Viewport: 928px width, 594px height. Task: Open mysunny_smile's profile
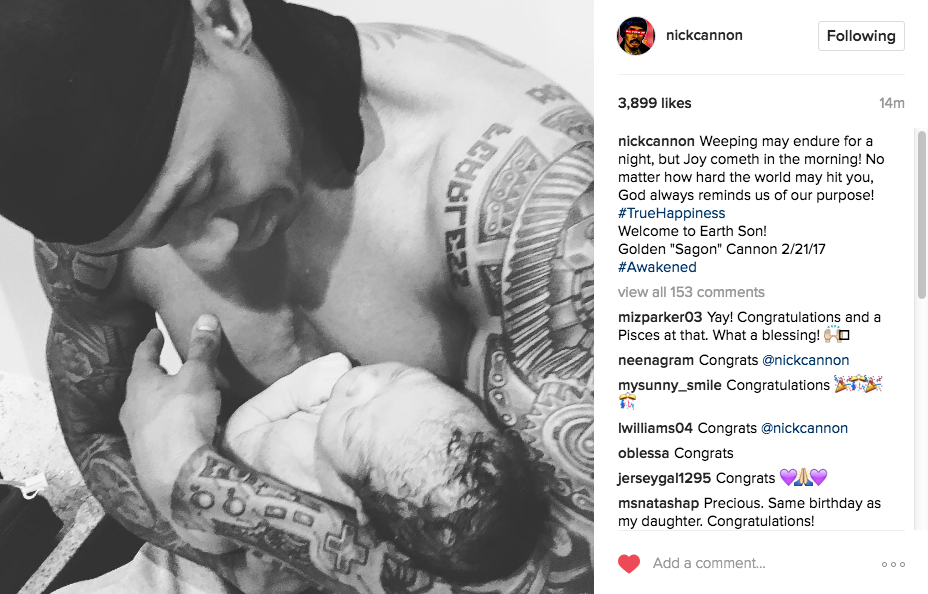tap(669, 385)
